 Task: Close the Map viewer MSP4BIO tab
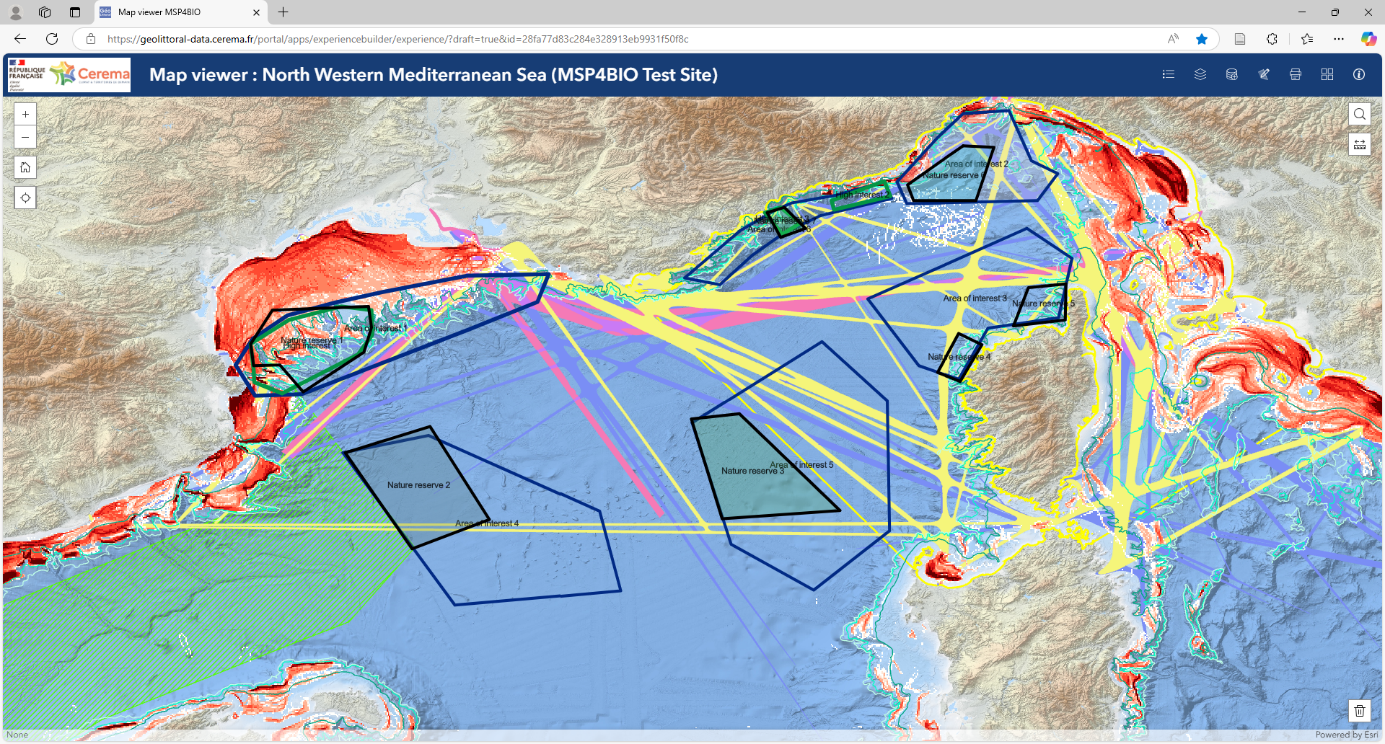[256, 12]
